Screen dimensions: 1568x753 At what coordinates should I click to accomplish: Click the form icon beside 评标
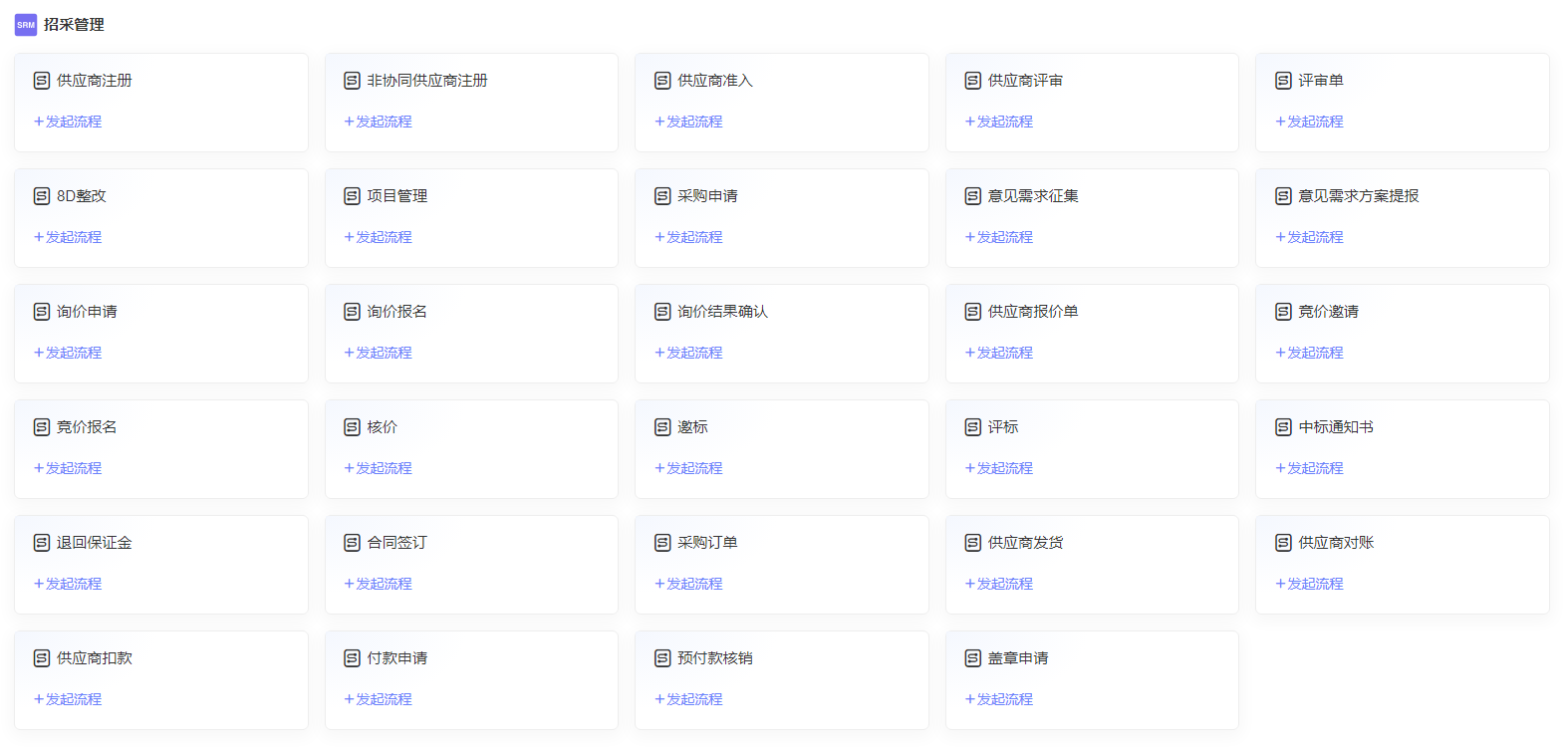point(973,427)
